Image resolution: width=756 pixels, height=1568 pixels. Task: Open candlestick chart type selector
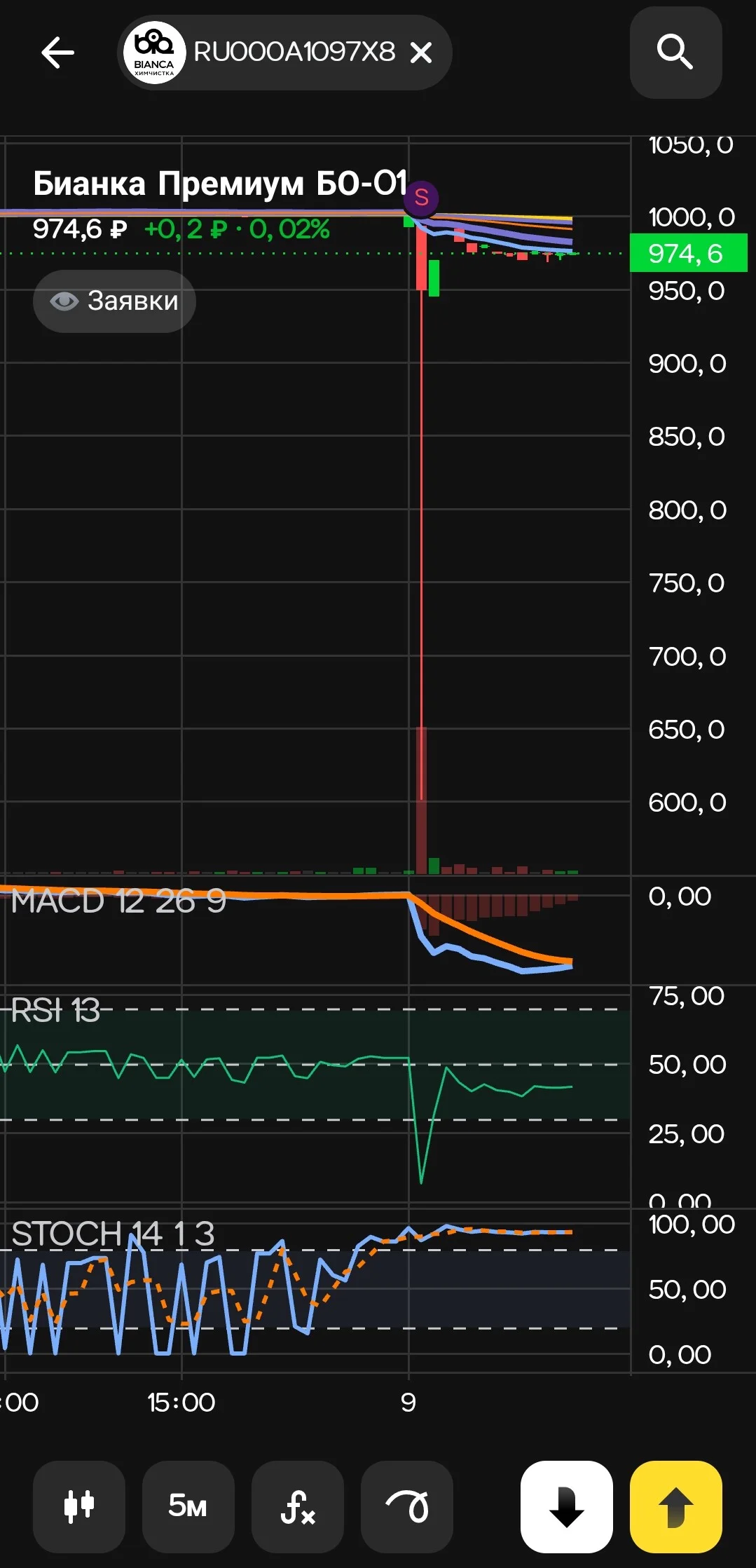79,1506
